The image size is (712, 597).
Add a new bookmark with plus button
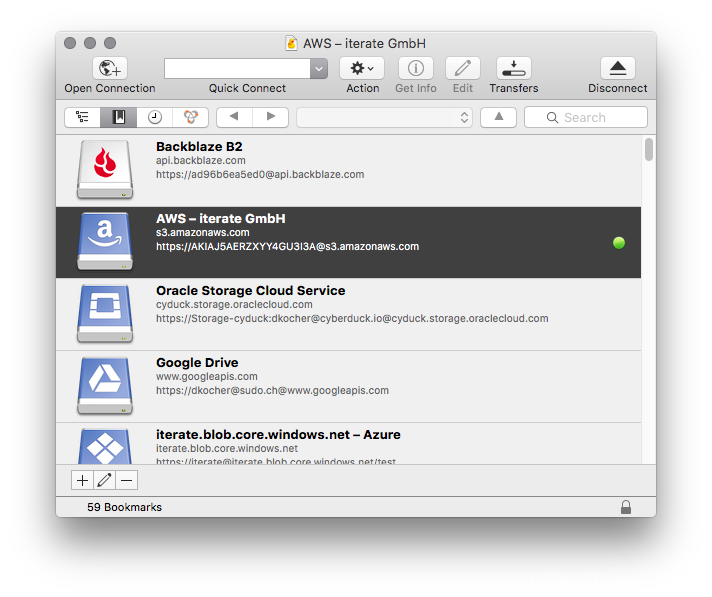coord(82,480)
